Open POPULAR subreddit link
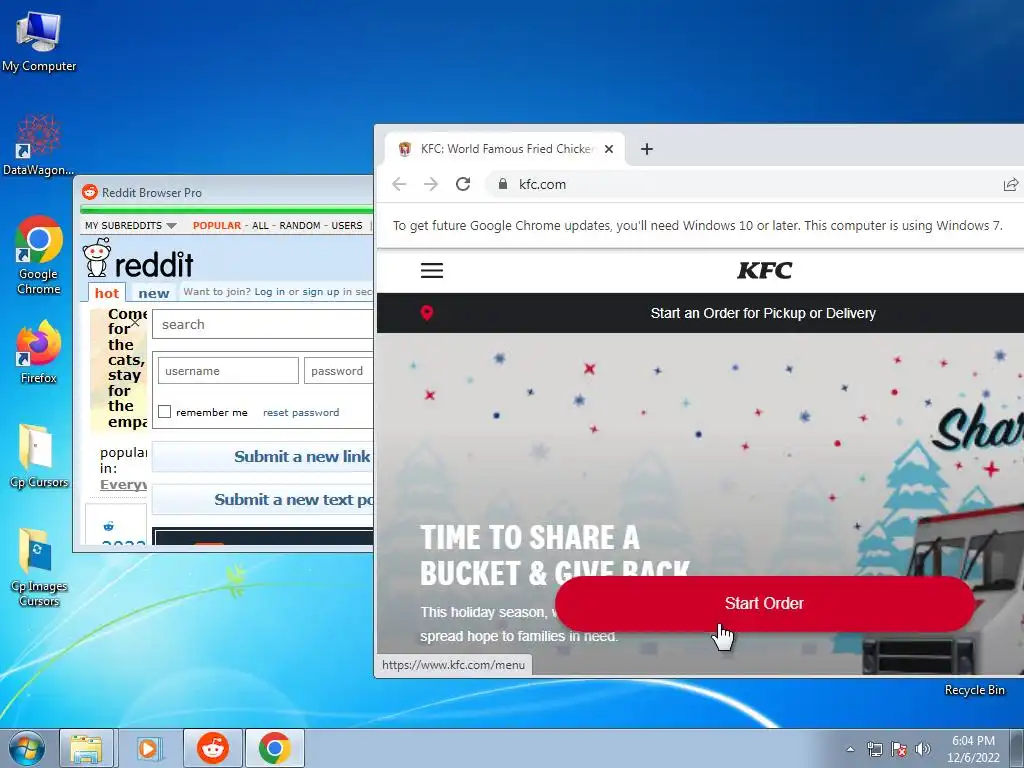 point(217,225)
